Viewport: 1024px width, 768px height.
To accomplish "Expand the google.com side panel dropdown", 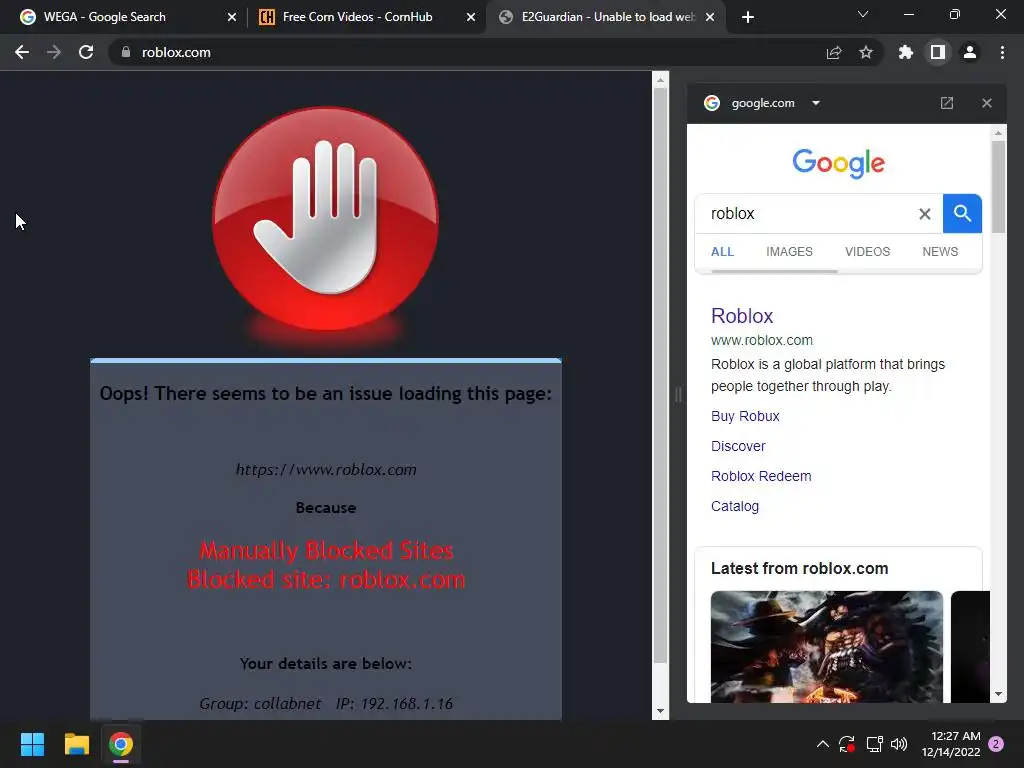I will click(816, 103).
